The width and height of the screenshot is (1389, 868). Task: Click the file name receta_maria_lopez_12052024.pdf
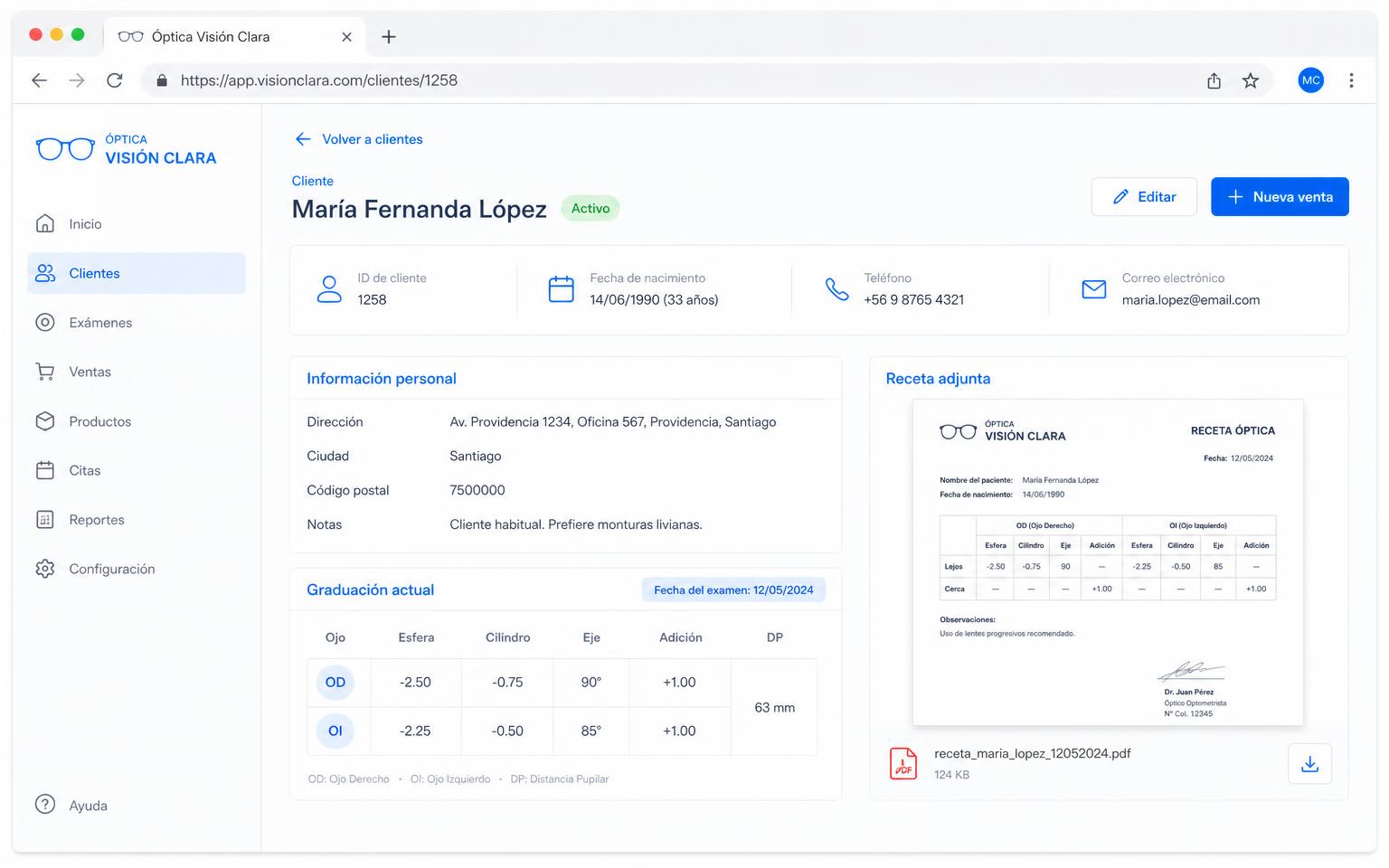[x=1033, y=754]
